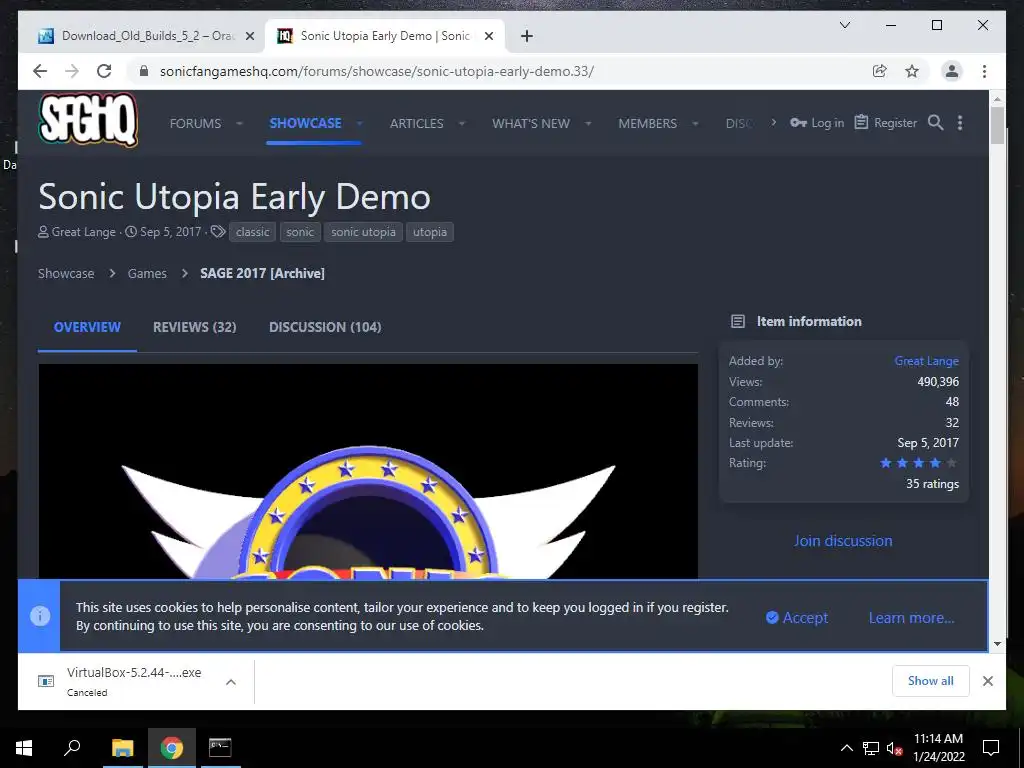Expand the Articles dropdown arrow
The image size is (1024, 768).
[462, 123]
